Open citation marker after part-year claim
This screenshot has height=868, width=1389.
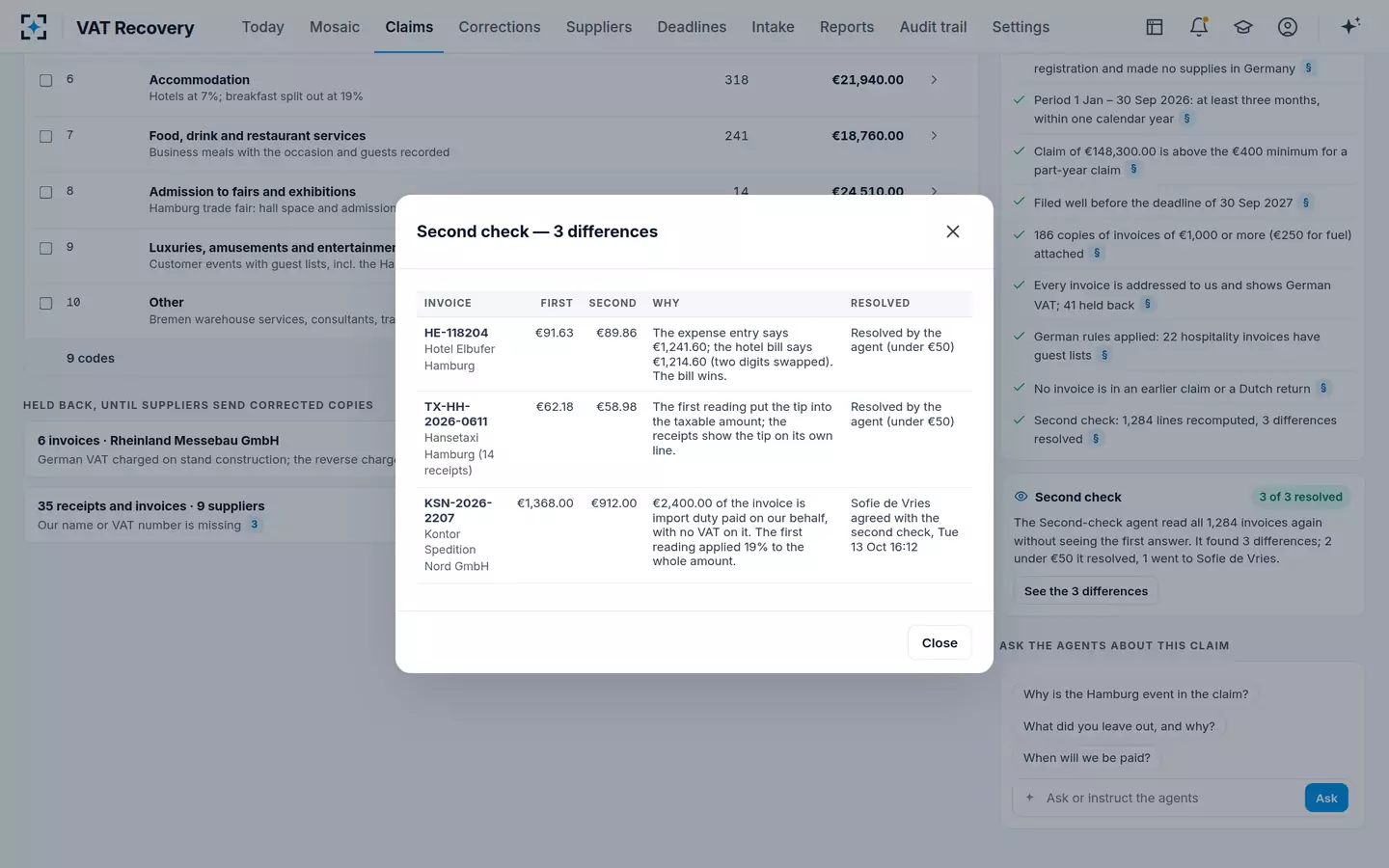click(x=1133, y=169)
